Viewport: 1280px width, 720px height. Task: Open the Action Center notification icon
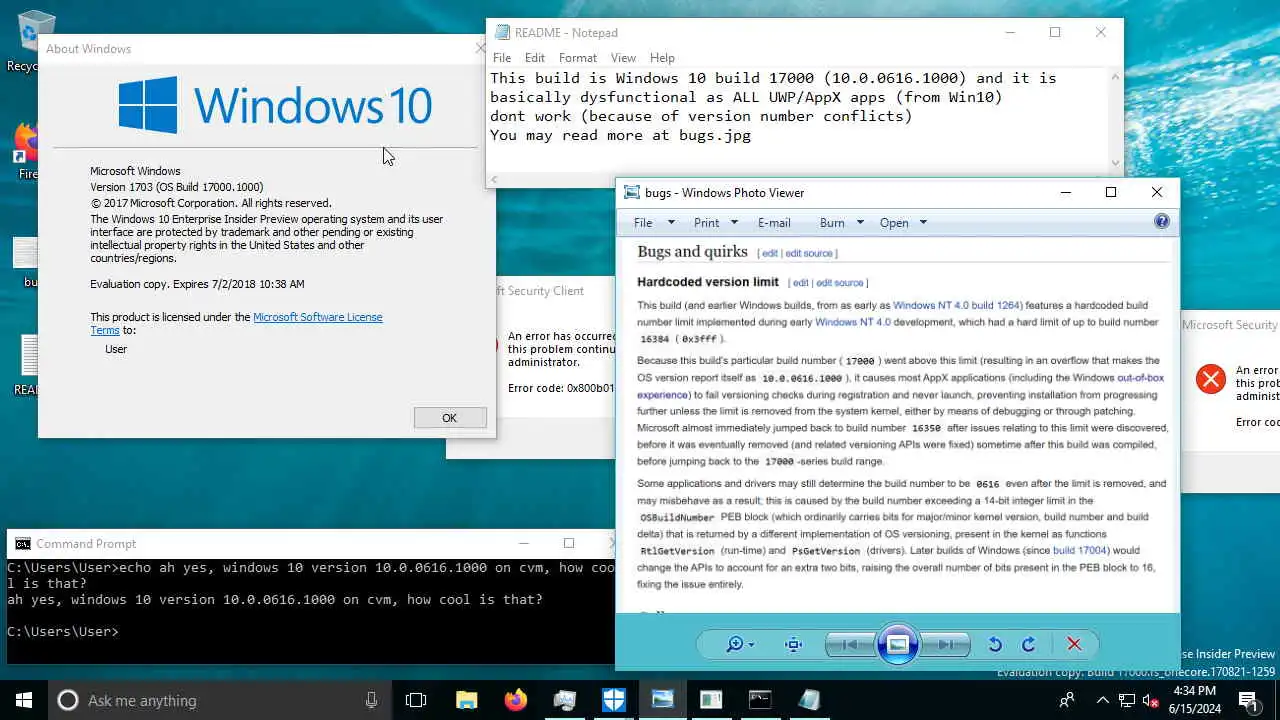[1249, 700]
